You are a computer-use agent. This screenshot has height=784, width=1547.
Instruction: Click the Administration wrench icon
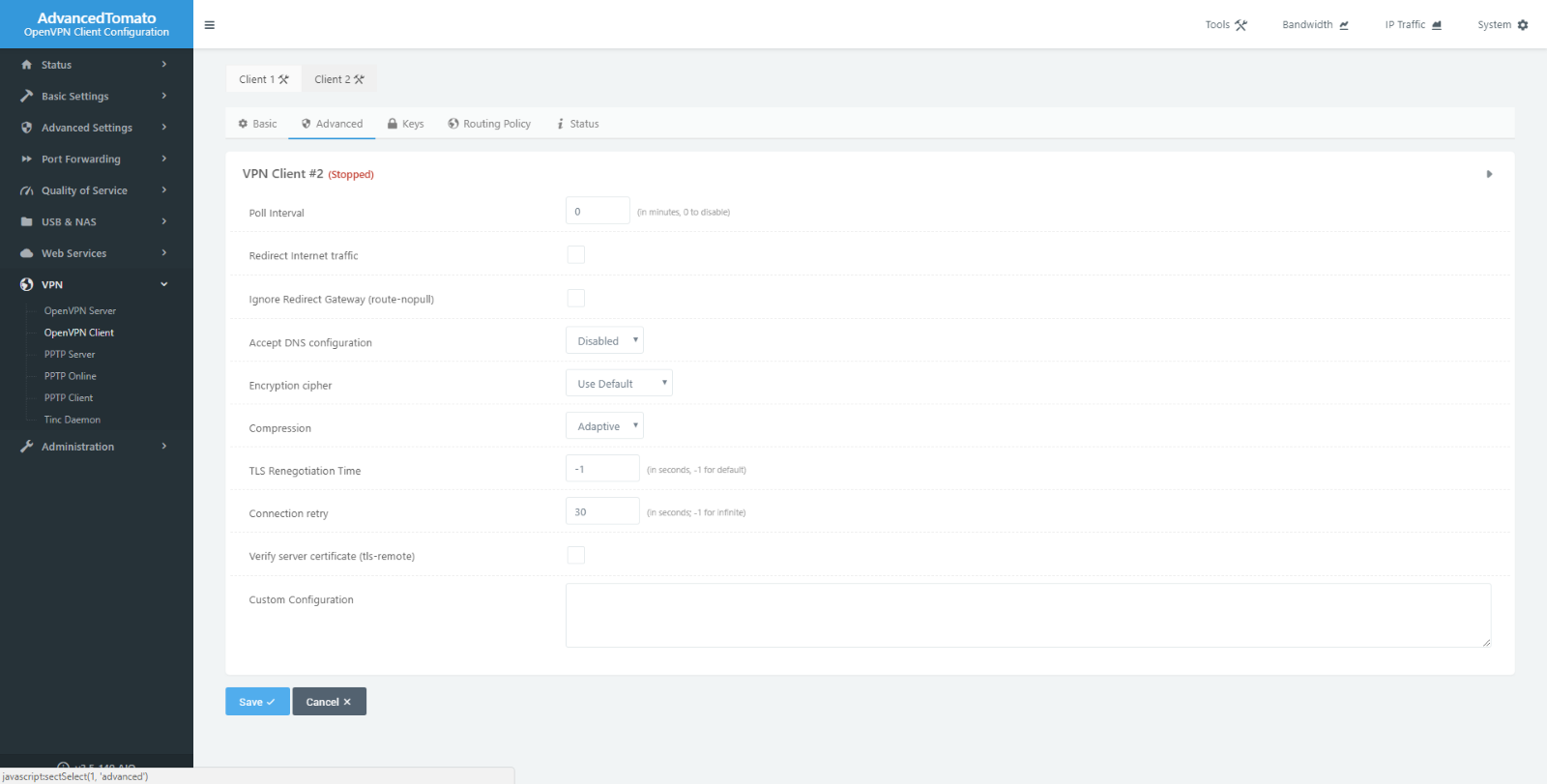point(27,447)
